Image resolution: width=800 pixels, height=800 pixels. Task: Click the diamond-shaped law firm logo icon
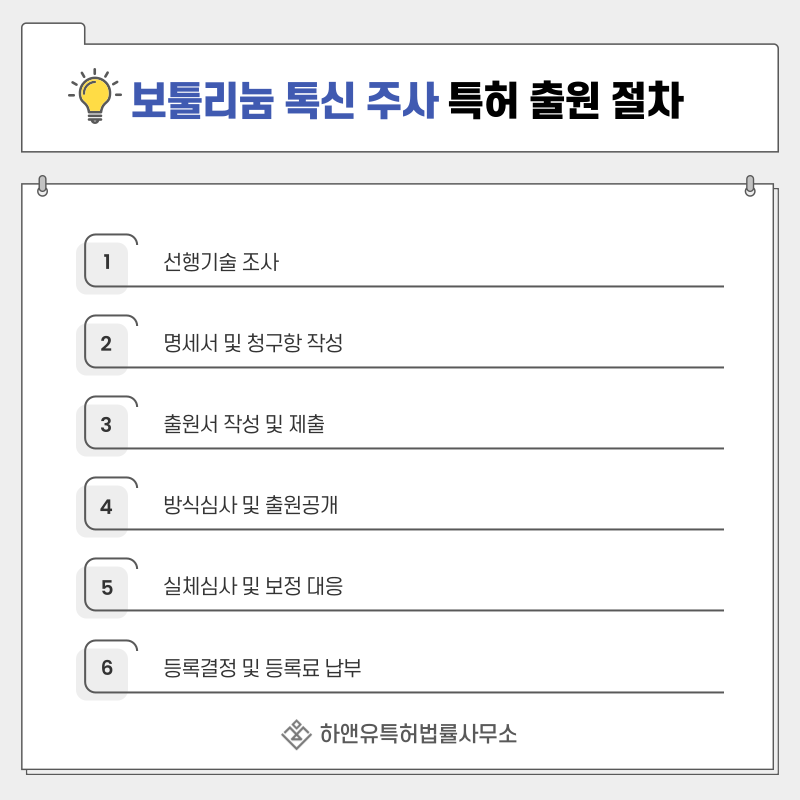[x=296, y=734]
